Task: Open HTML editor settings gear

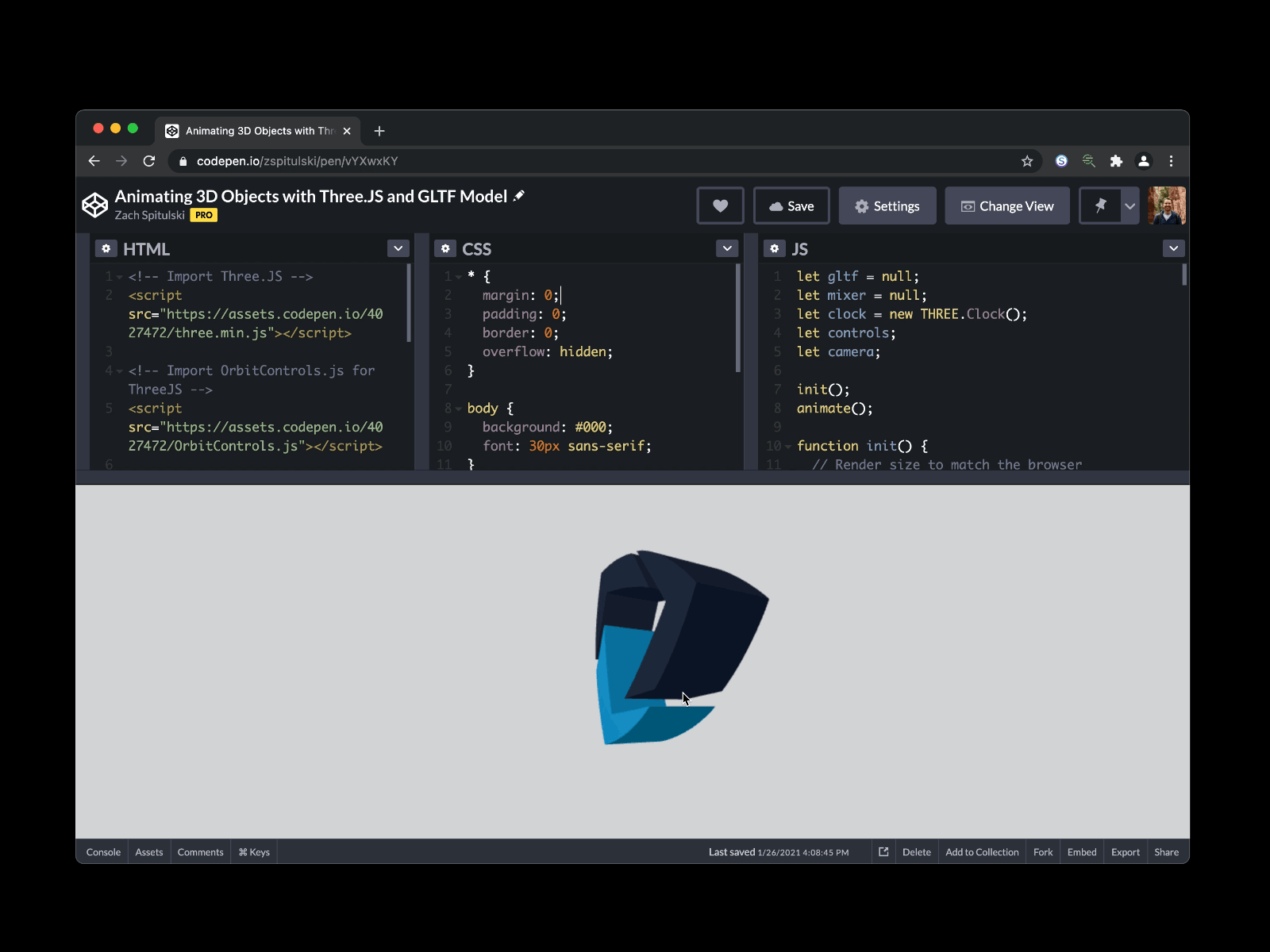Action: (x=106, y=249)
